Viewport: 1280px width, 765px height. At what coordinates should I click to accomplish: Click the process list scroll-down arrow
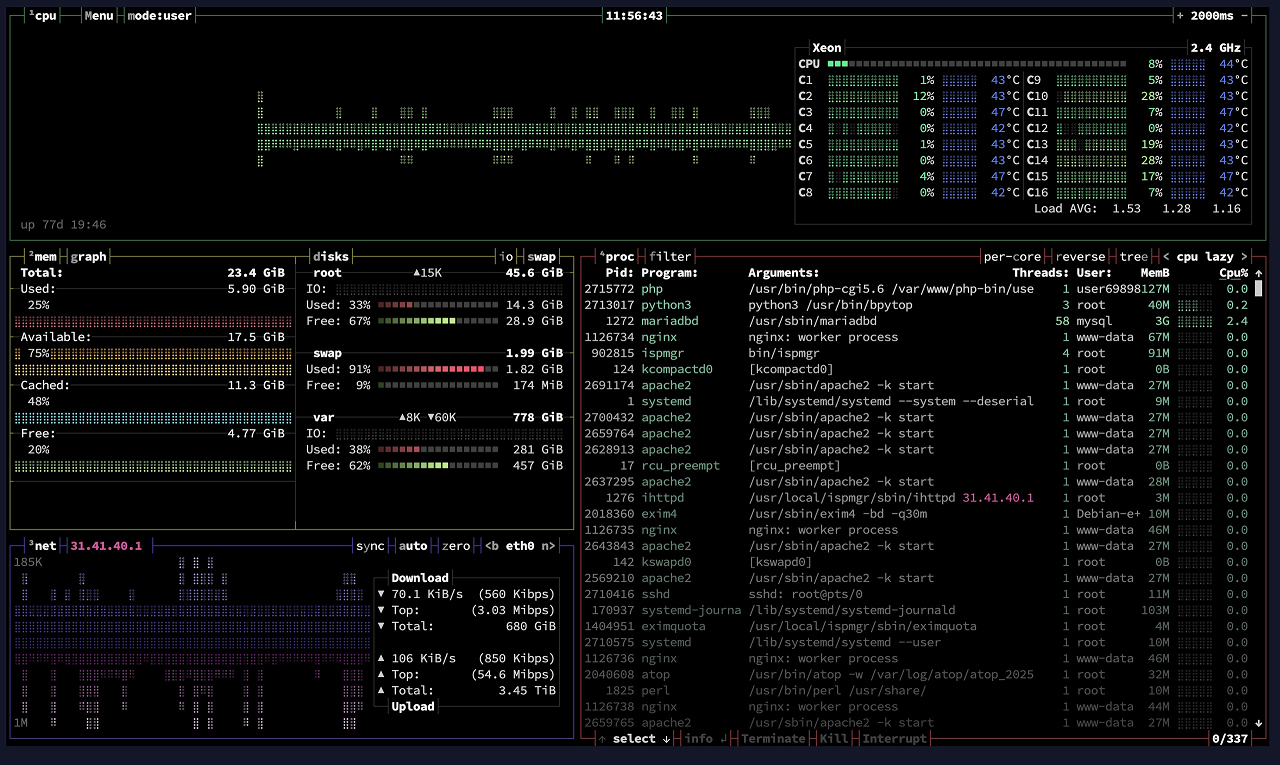(x=1259, y=722)
